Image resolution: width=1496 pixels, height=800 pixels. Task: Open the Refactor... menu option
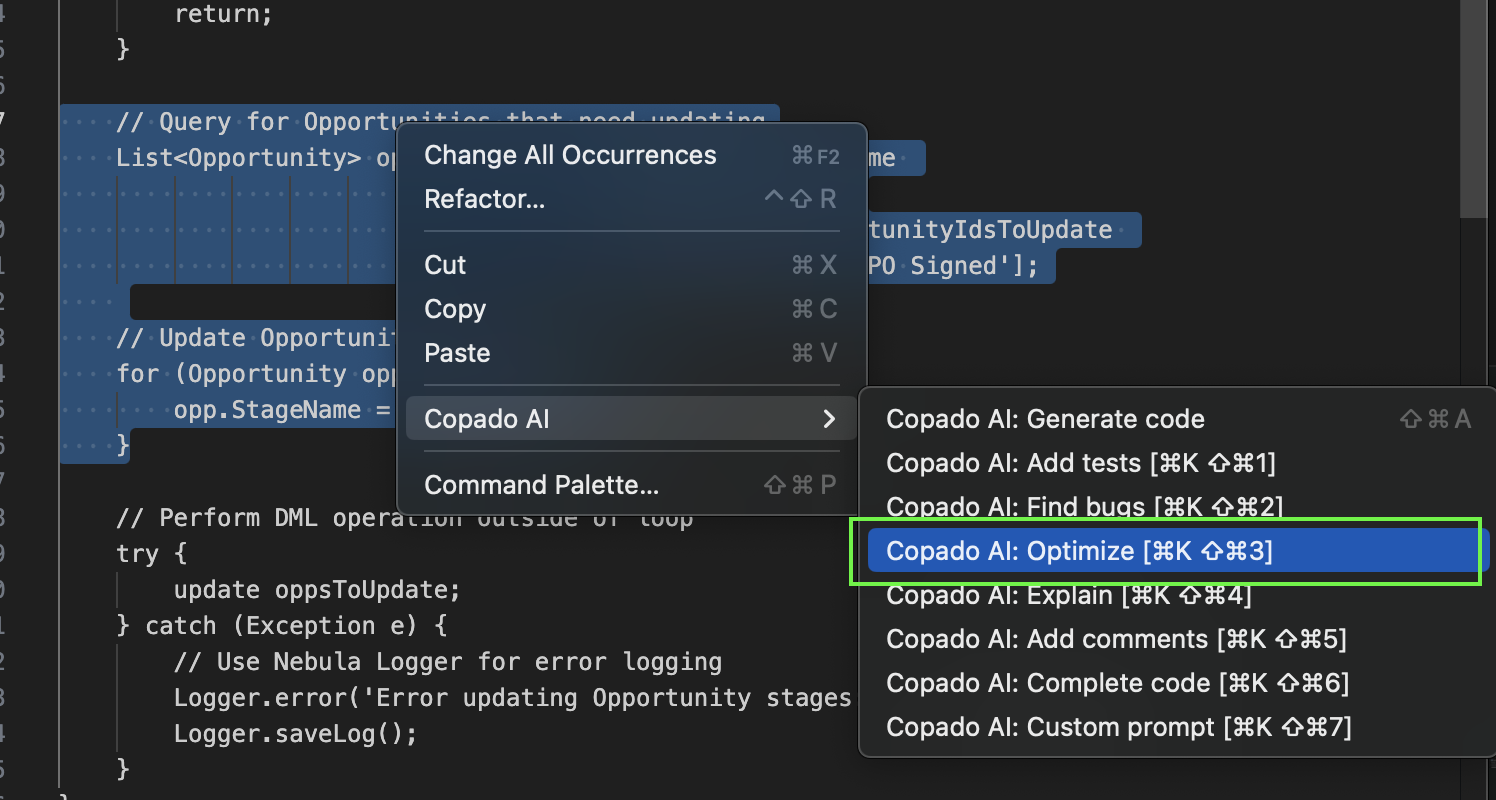[485, 199]
